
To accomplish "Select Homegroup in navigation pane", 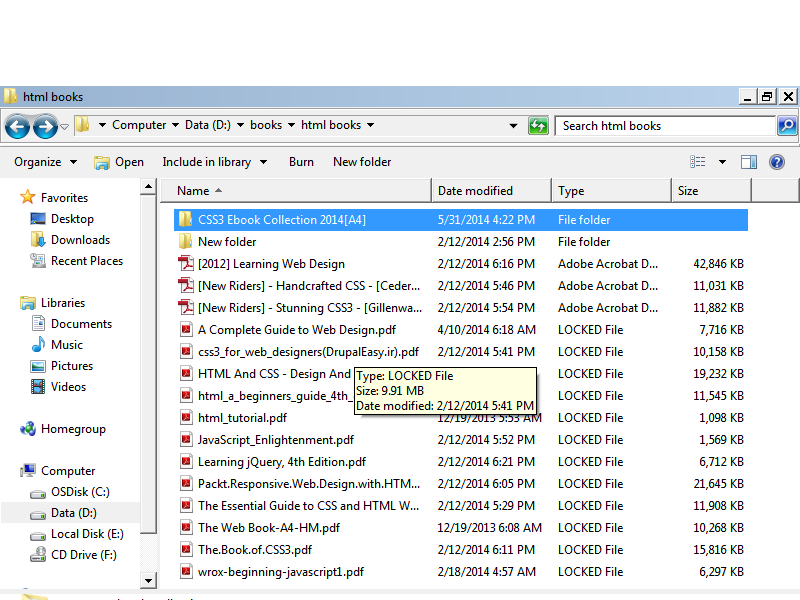I will tap(63, 429).
